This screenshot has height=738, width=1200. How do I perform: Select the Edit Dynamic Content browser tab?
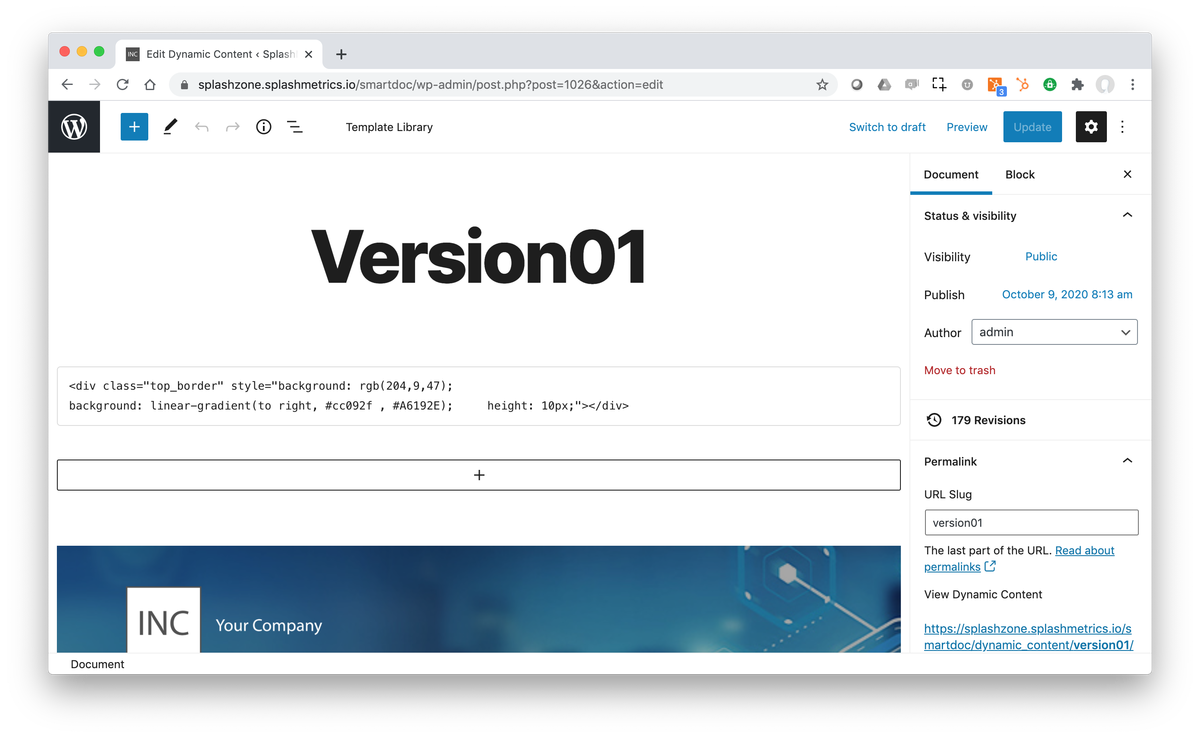coord(218,54)
